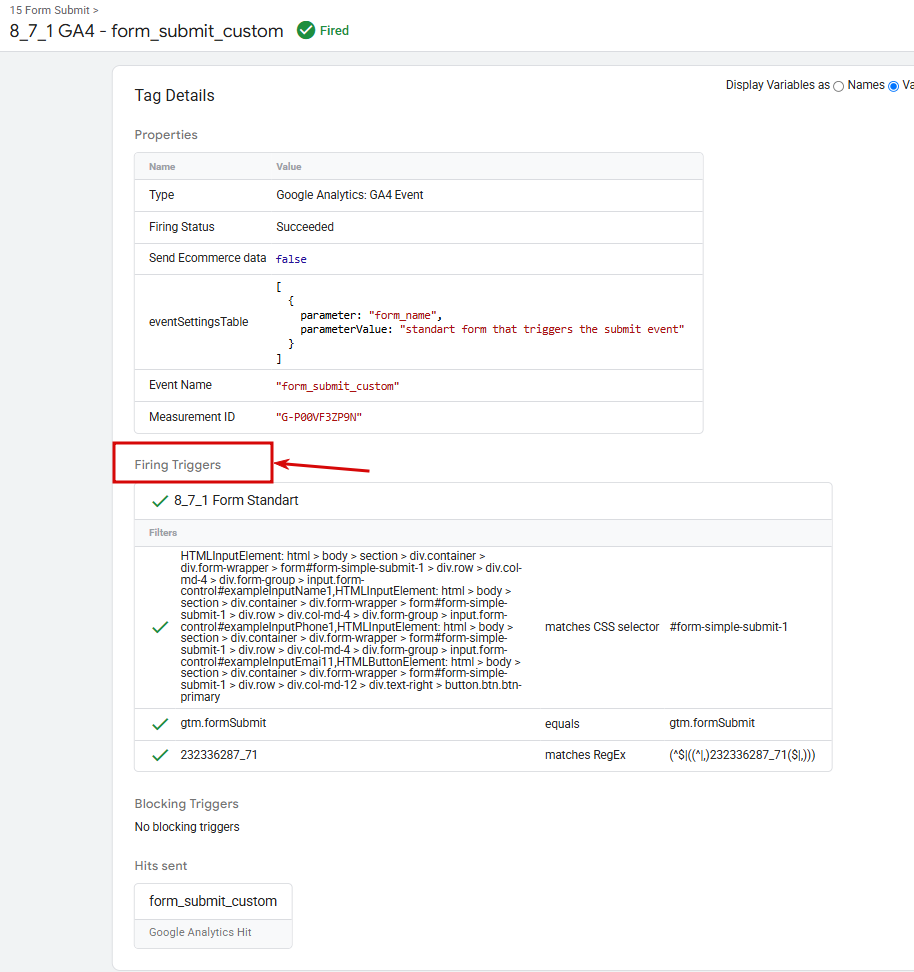Select the Measurement ID value "G-P00VF3ZP9N"

(319, 417)
